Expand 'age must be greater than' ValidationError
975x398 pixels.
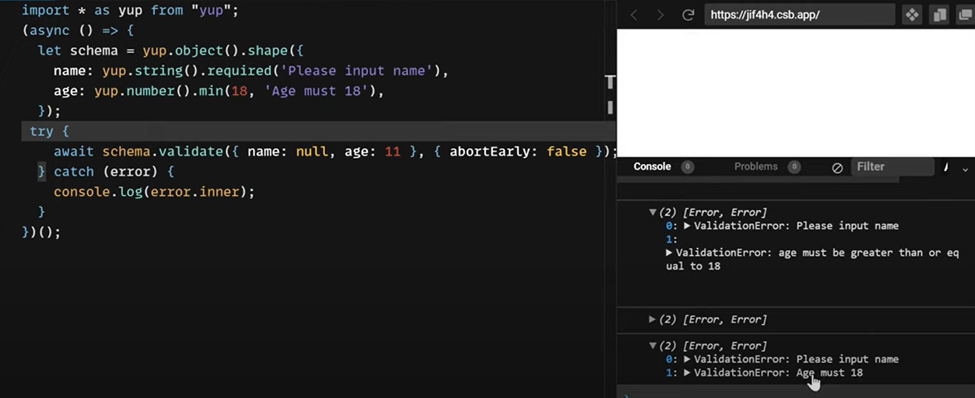669,252
